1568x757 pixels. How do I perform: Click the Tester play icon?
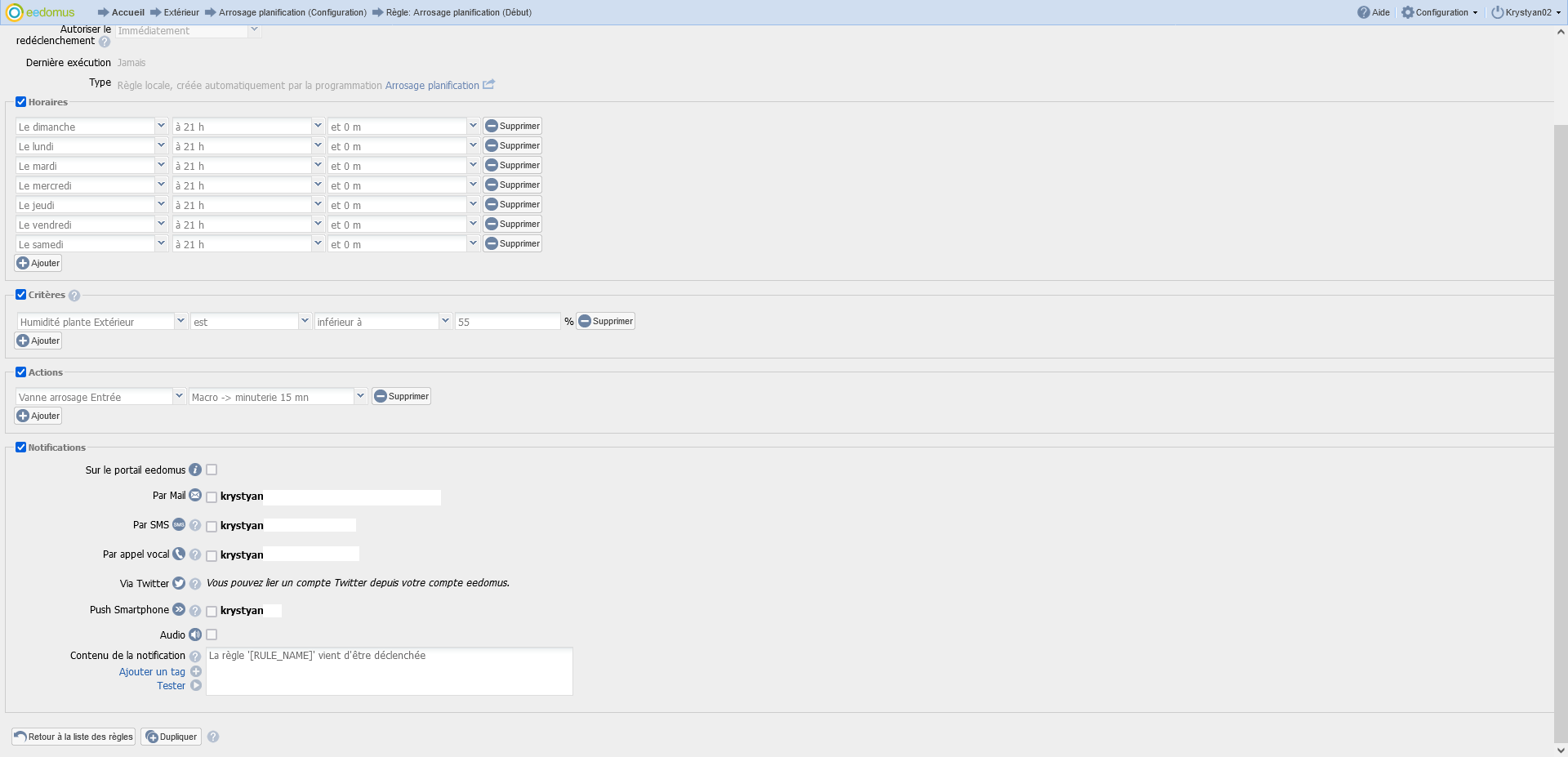[196, 686]
